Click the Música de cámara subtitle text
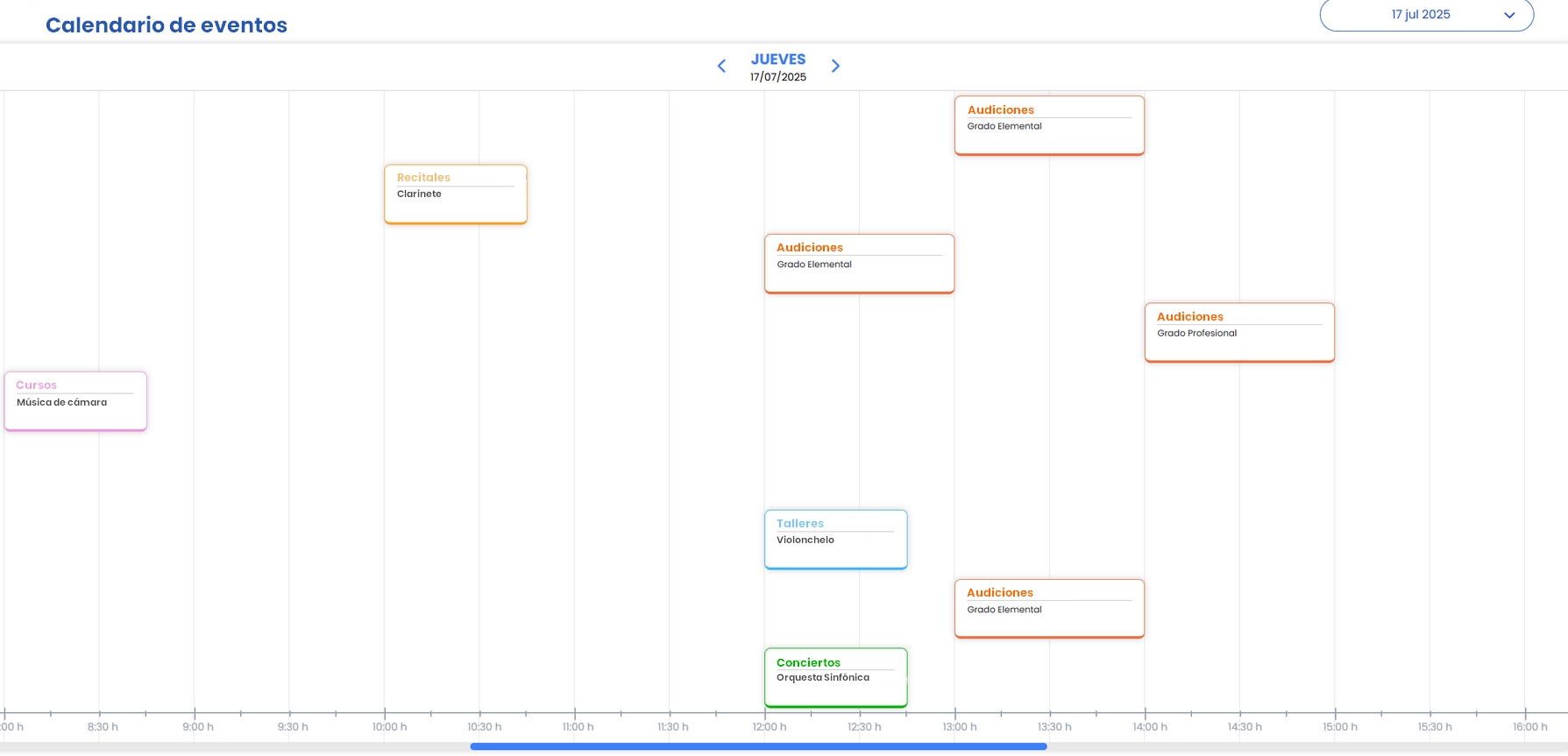 (x=61, y=402)
